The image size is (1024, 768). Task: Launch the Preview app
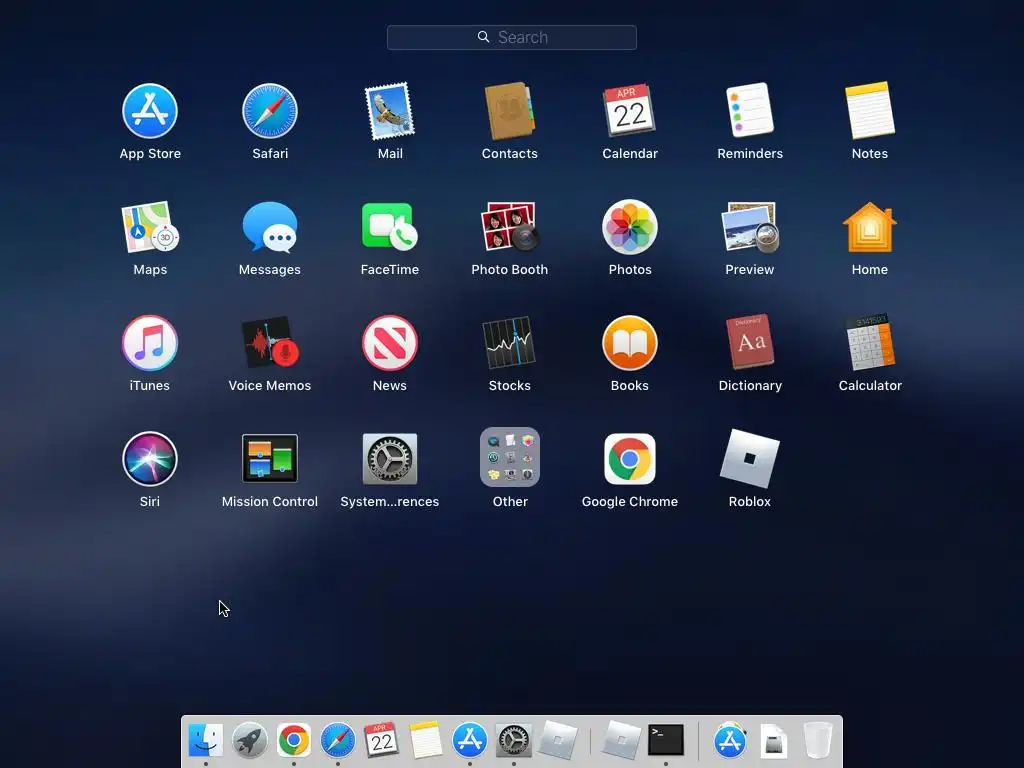(750, 227)
